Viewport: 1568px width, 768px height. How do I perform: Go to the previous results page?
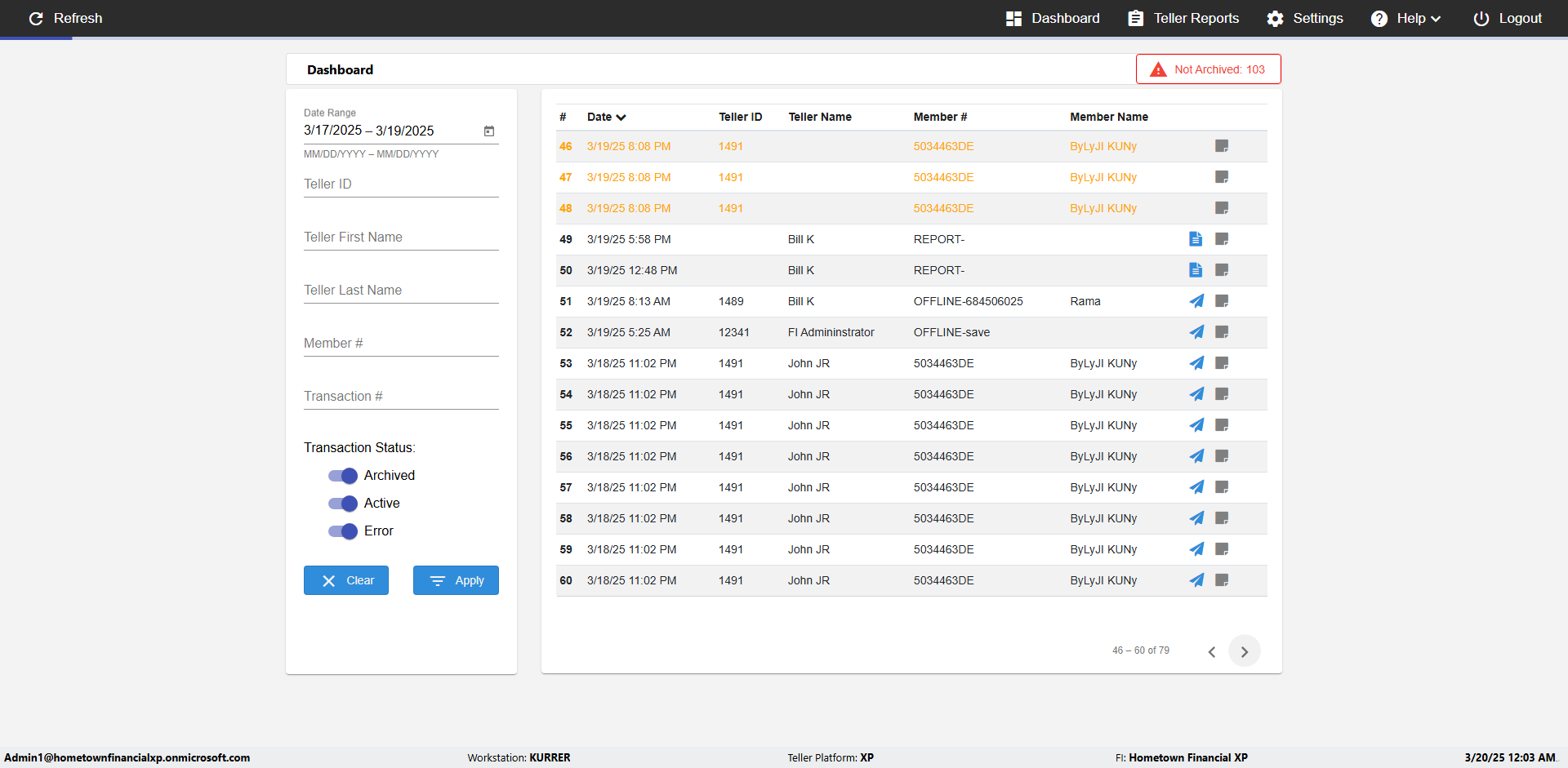pyautogui.click(x=1212, y=651)
